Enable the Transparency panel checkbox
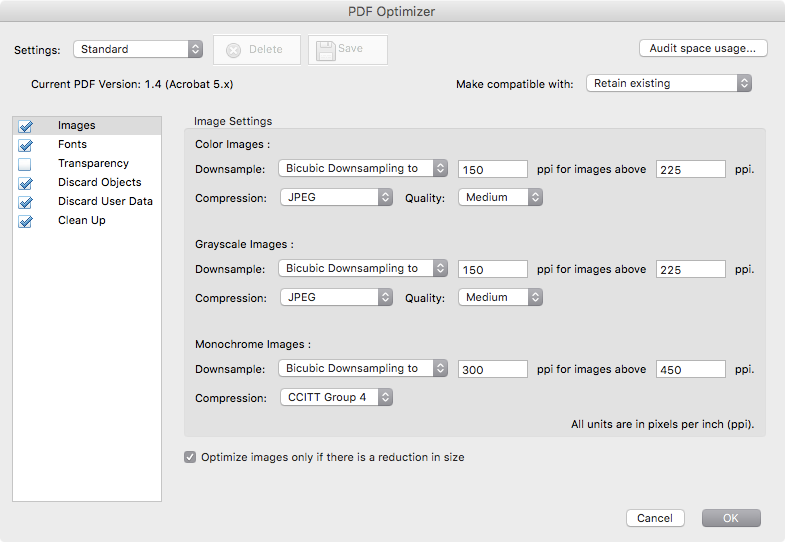The image size is (785, 542). pyautogui.click(x=25, y=164)
